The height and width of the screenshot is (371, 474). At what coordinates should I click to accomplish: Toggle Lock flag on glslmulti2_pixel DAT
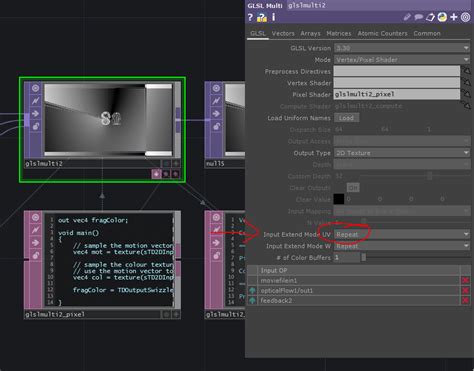tap(36, 255)
